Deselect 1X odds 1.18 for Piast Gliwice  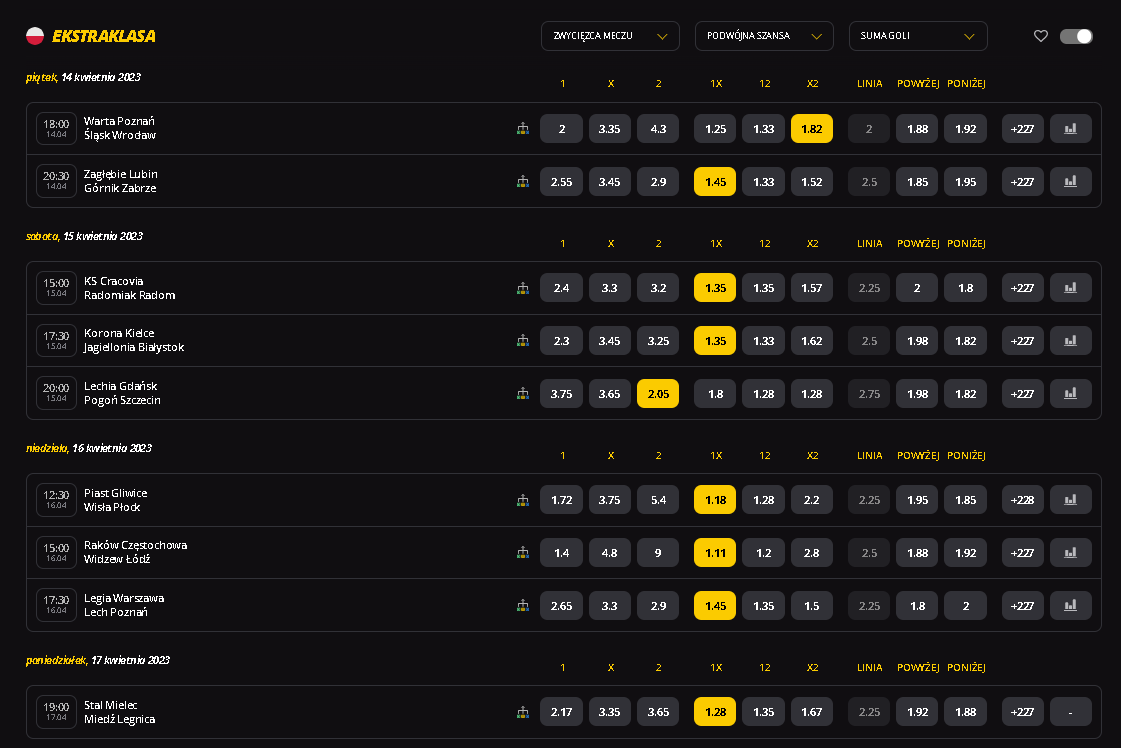pos(715,500)
